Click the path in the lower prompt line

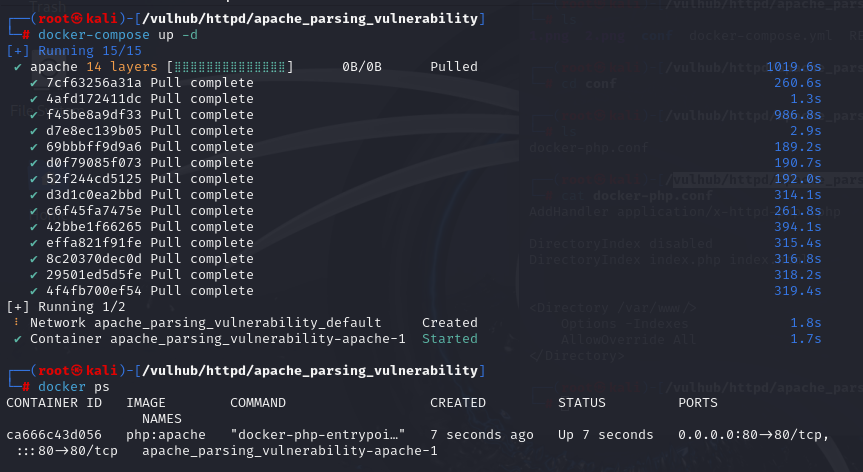click(310, 371)
